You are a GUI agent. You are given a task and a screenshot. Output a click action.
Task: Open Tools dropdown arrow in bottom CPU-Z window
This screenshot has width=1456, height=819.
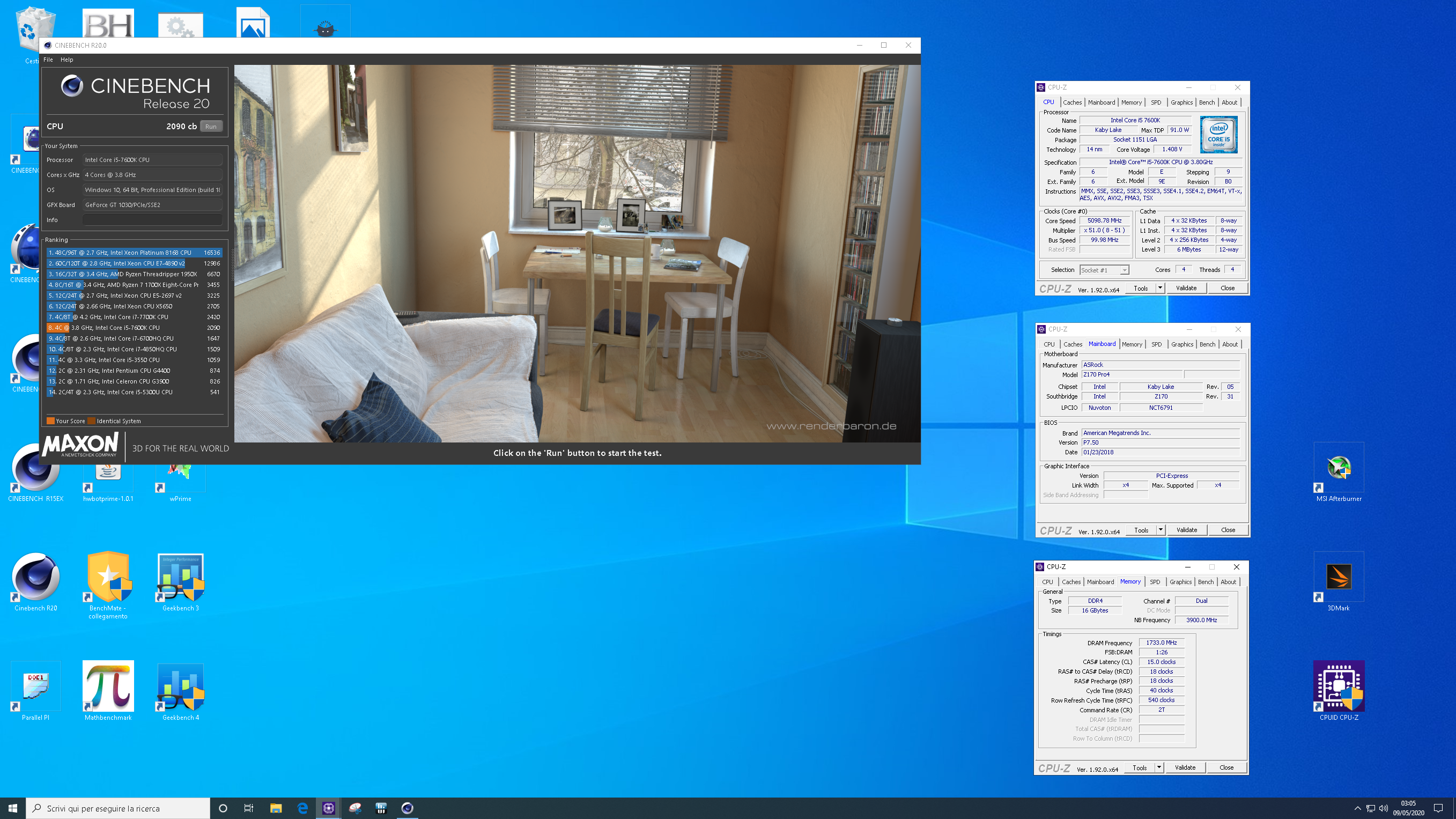point(1159,768)
